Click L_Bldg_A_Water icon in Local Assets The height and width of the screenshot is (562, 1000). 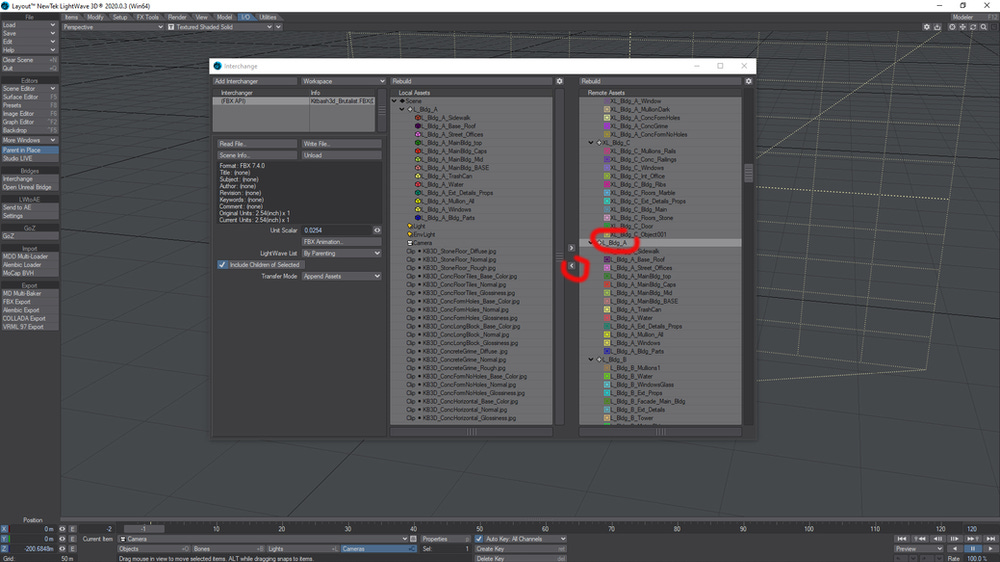pyautogui.click(x=418, y=184)
